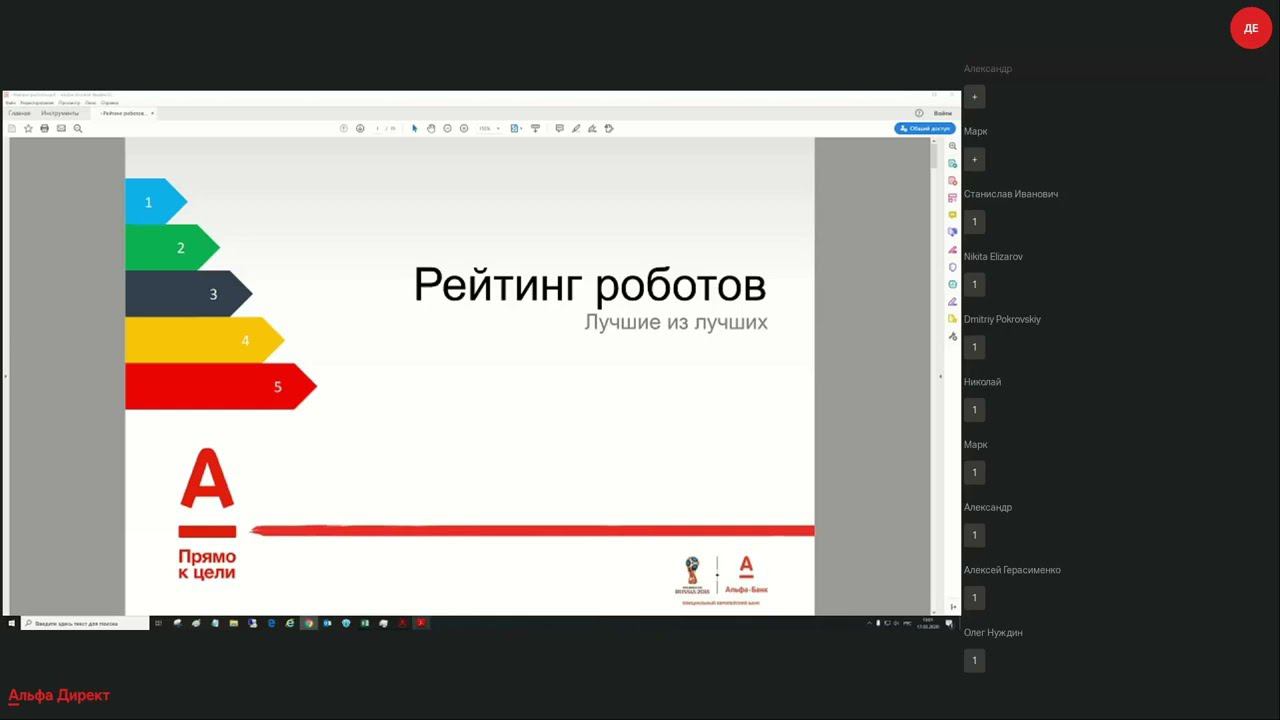Click the ДЕ red avatar circle
1280x720 pixels.
(1251, 28)
